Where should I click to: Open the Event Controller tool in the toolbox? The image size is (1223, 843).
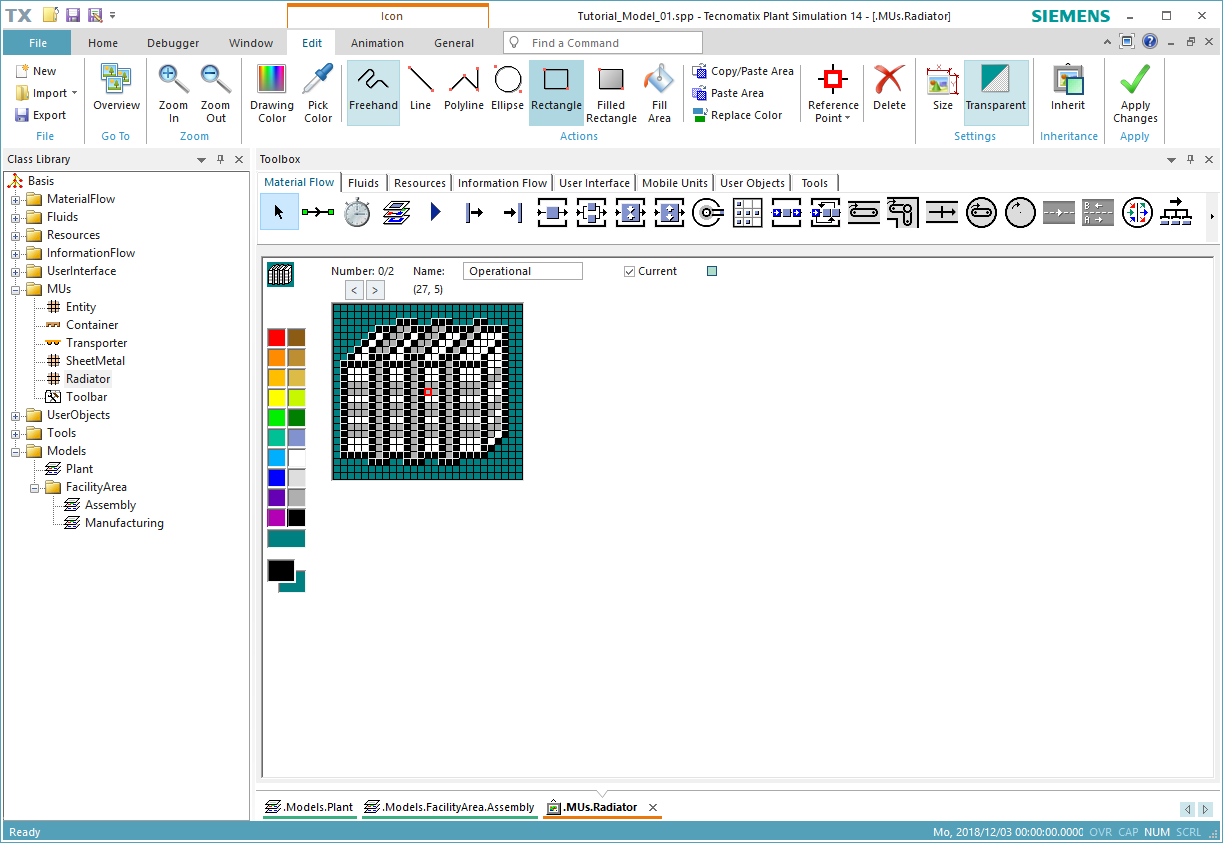coord(356,211)
